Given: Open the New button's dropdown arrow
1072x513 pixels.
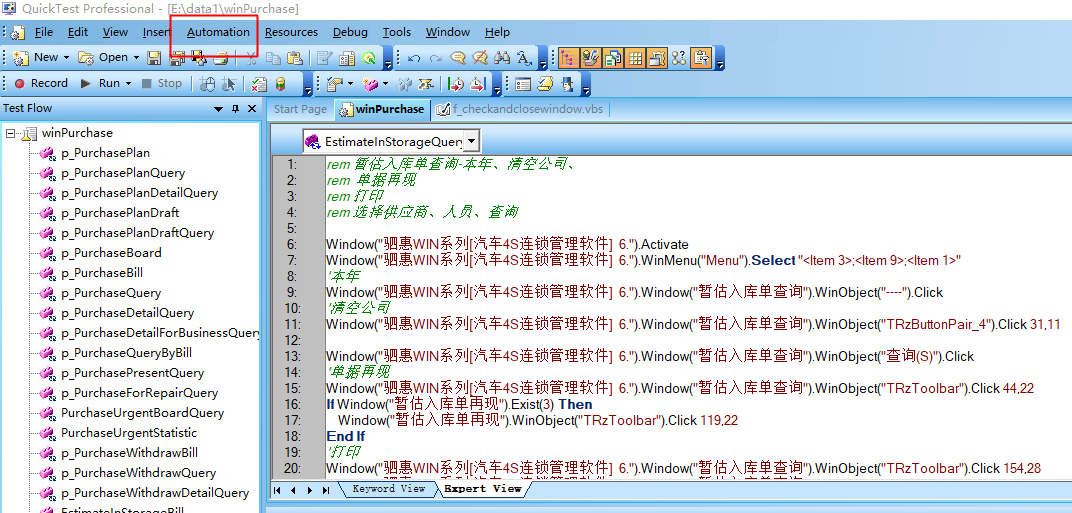Looking at the screenshot, I should (67, 57).
